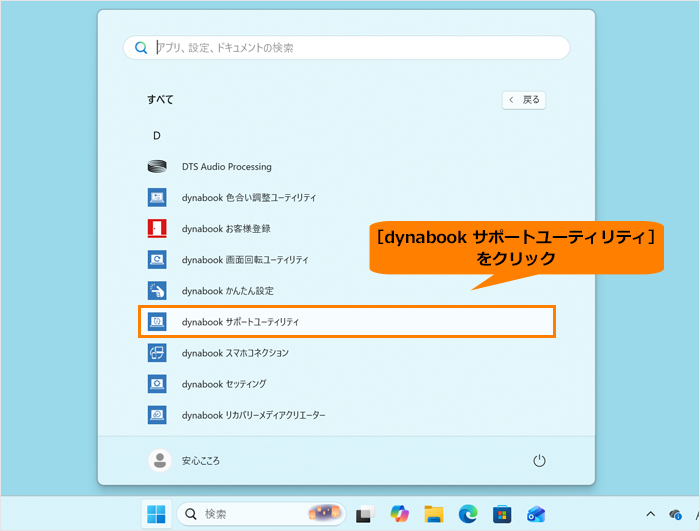This screenshot has width=700, height=531.
Task: Click dynabook サポートユーティリティ
Action: pos(240,322)
